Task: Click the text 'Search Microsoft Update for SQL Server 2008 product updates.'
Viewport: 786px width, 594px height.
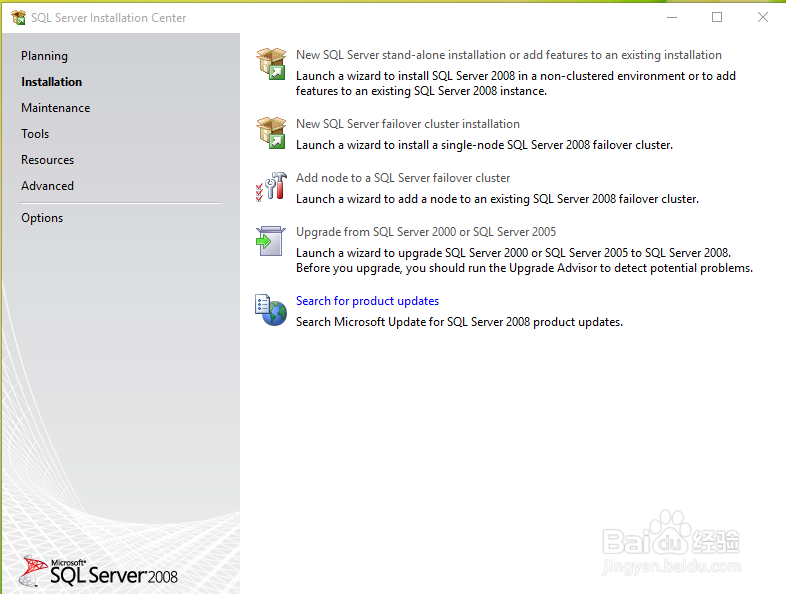Action: click(459, 322)
